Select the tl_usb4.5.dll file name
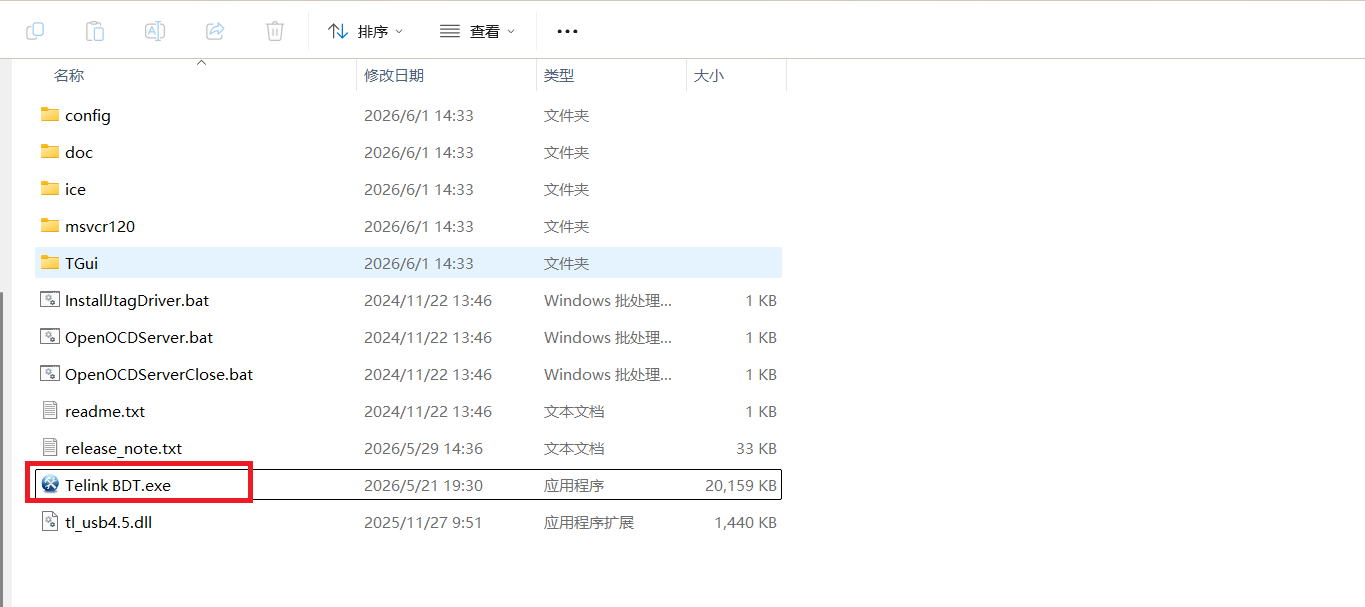The width and height of the screenshot is (1365, 607). click(108, 523)
